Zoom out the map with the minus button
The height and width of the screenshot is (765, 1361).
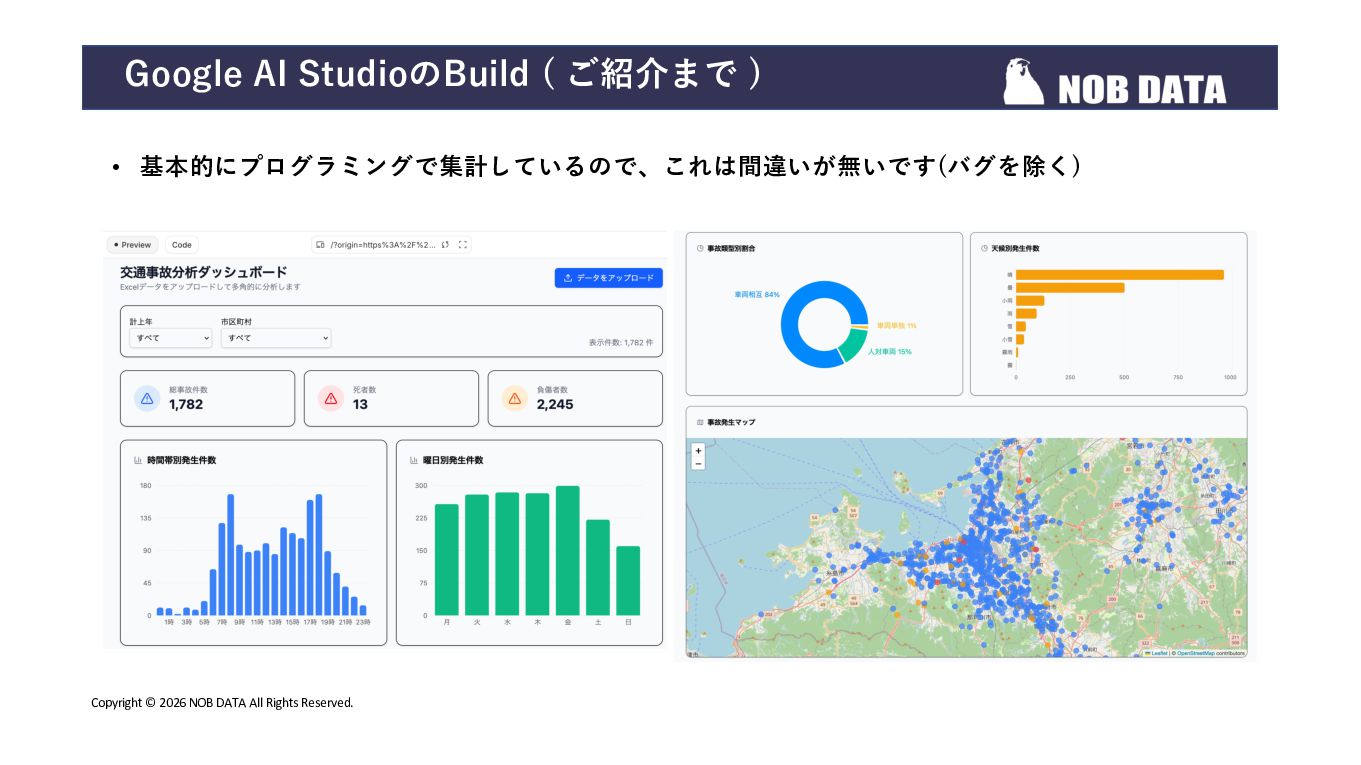[x=698, y=463]
